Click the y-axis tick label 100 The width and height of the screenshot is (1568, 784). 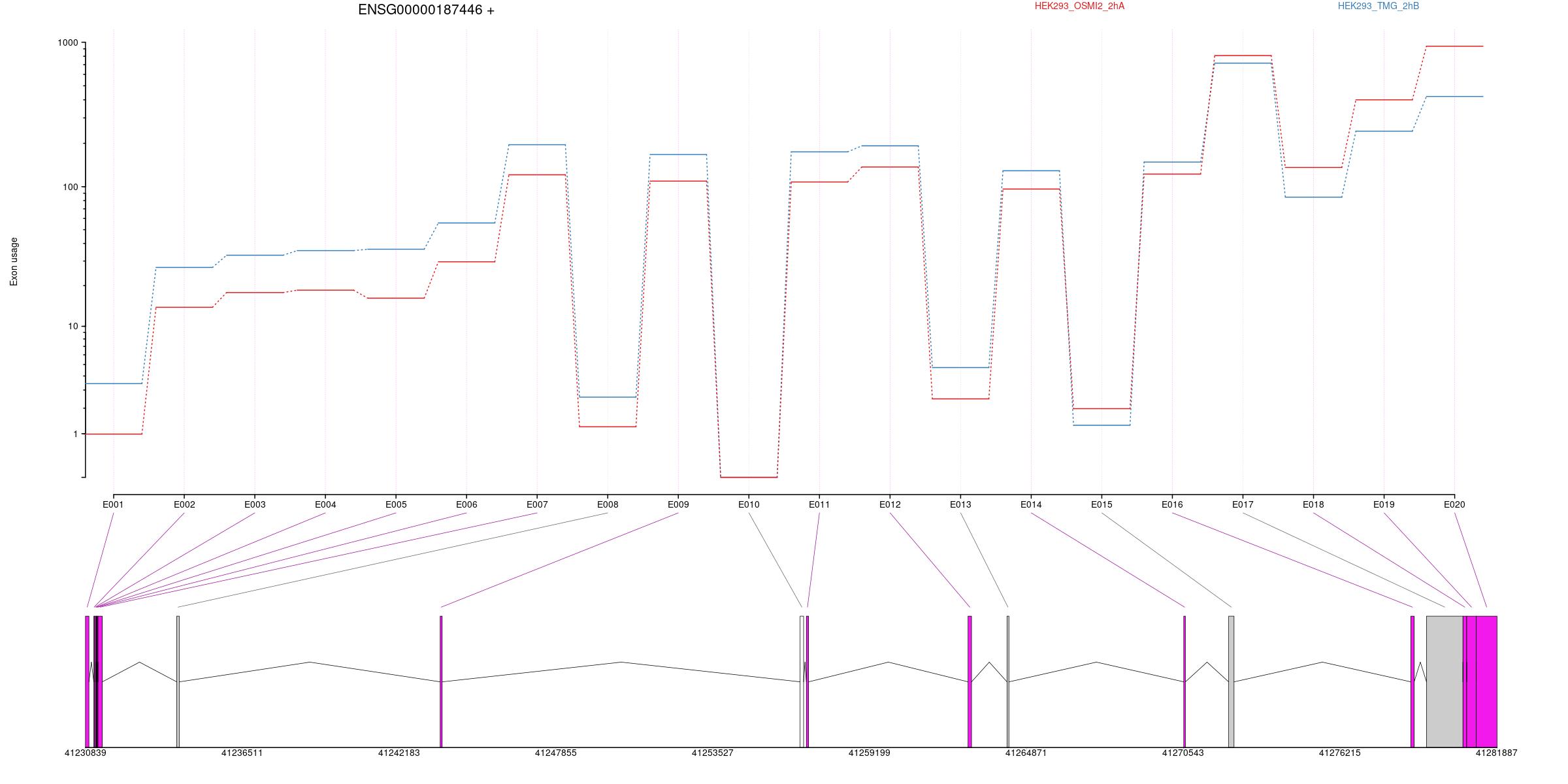click(x=70, y=187)
